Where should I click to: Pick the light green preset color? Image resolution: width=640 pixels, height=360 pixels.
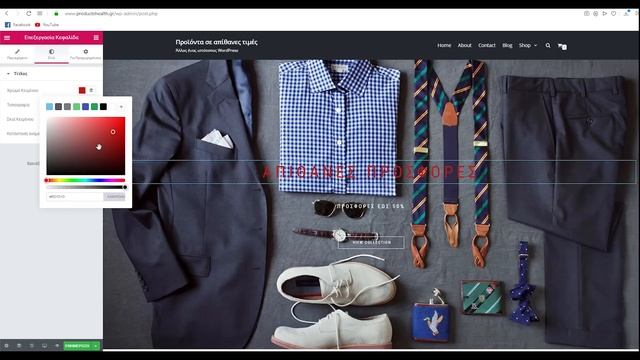76,107
